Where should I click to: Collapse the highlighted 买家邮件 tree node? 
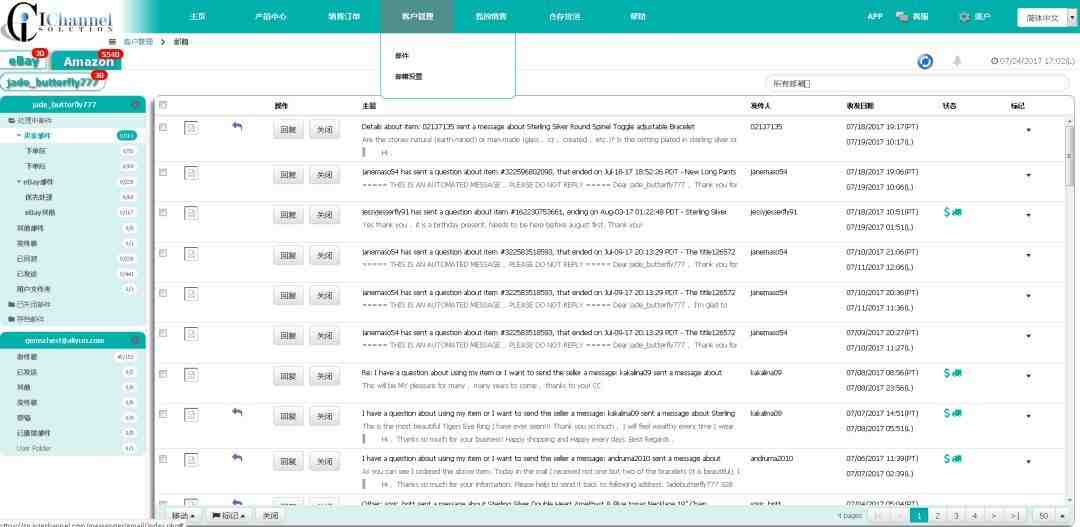point(19,136)
